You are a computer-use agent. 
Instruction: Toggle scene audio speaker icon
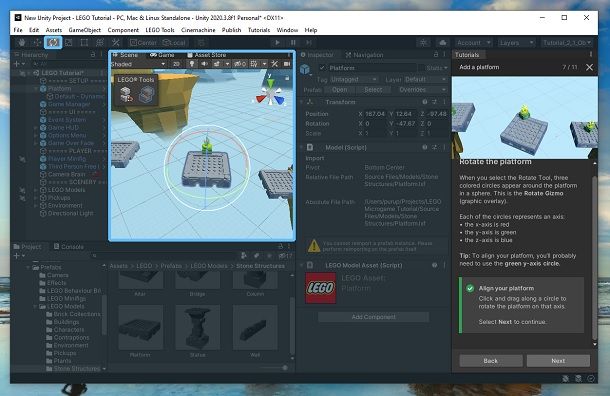tap(204, 64)
